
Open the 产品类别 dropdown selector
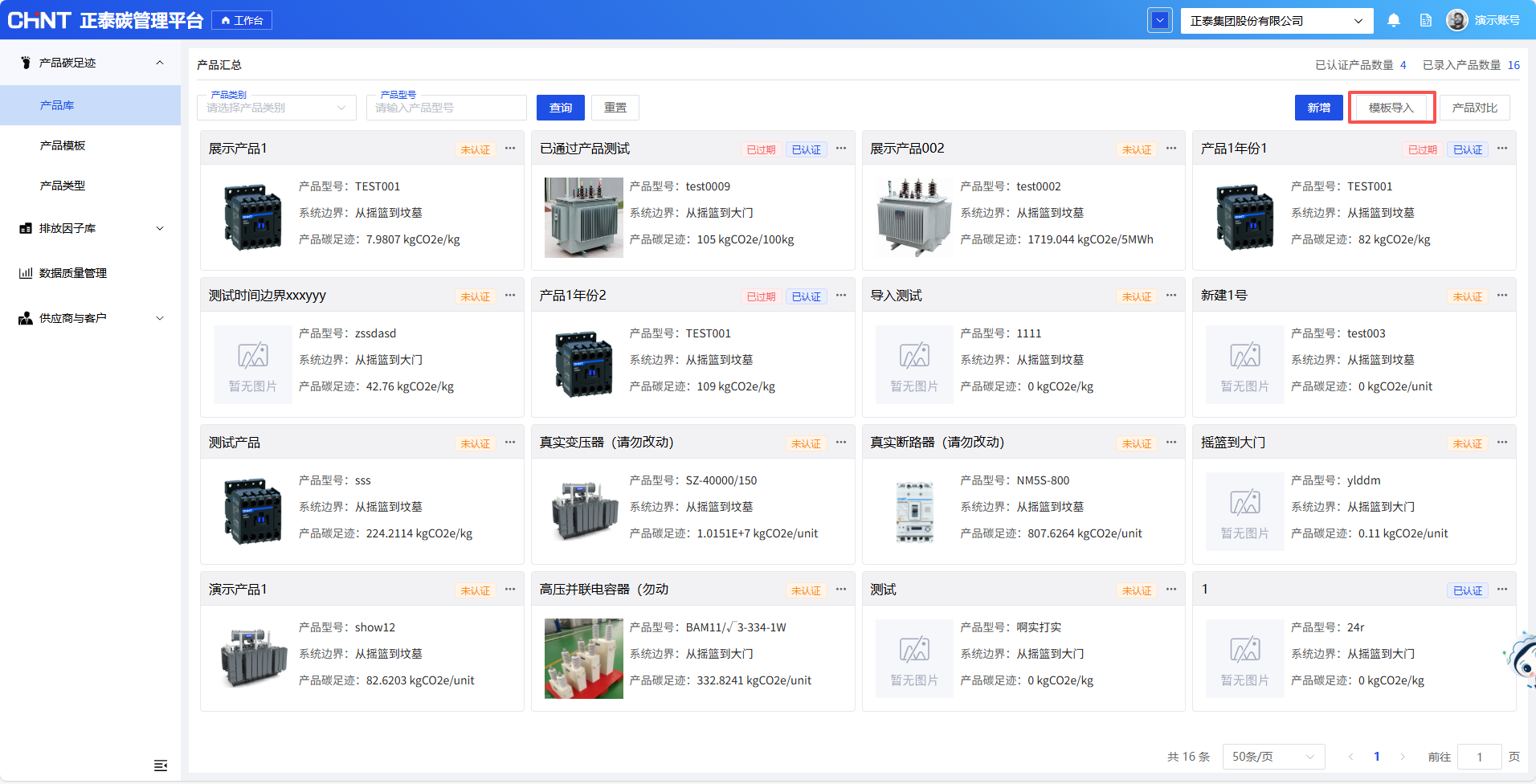pos(276,108)
